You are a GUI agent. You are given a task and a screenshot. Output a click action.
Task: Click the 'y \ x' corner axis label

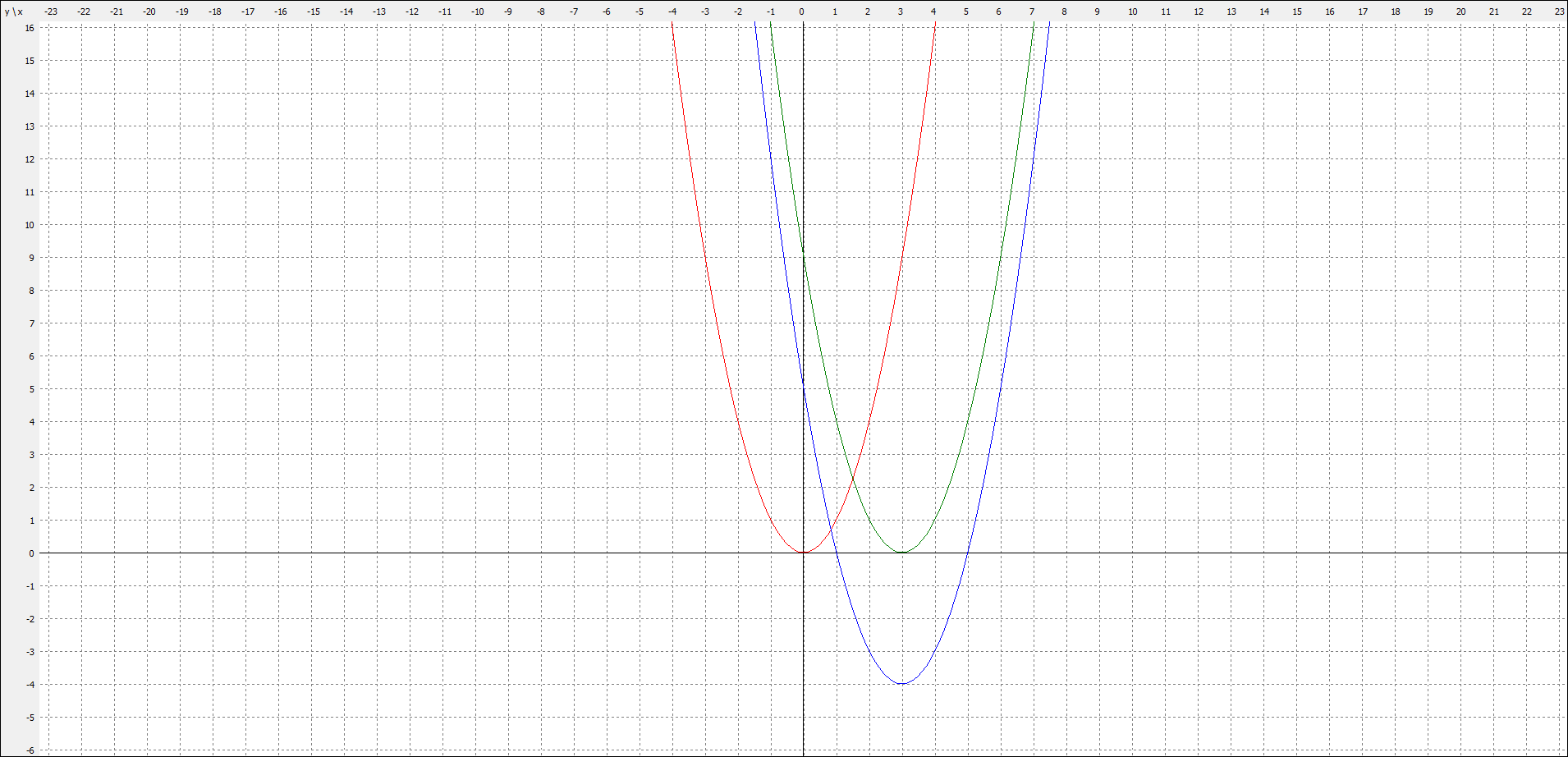pyautogui.click(x=14, y=11)
